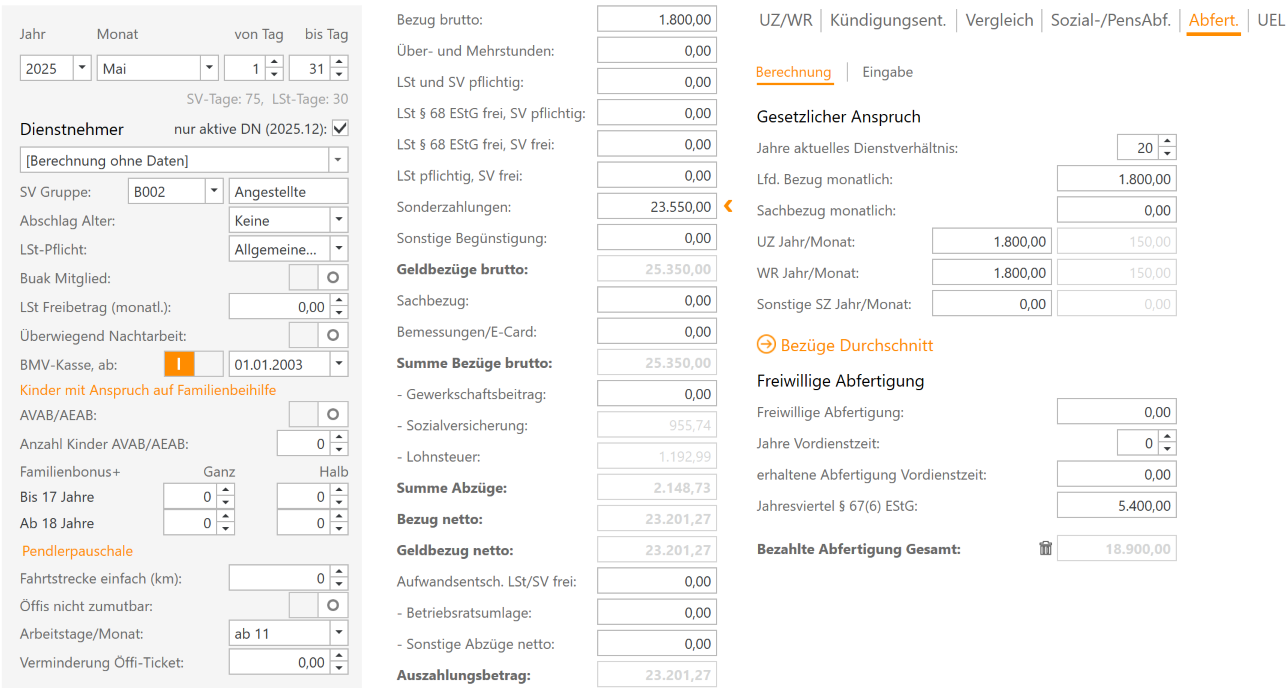Switch to the Vergleich tab

[x=999, y=19]
